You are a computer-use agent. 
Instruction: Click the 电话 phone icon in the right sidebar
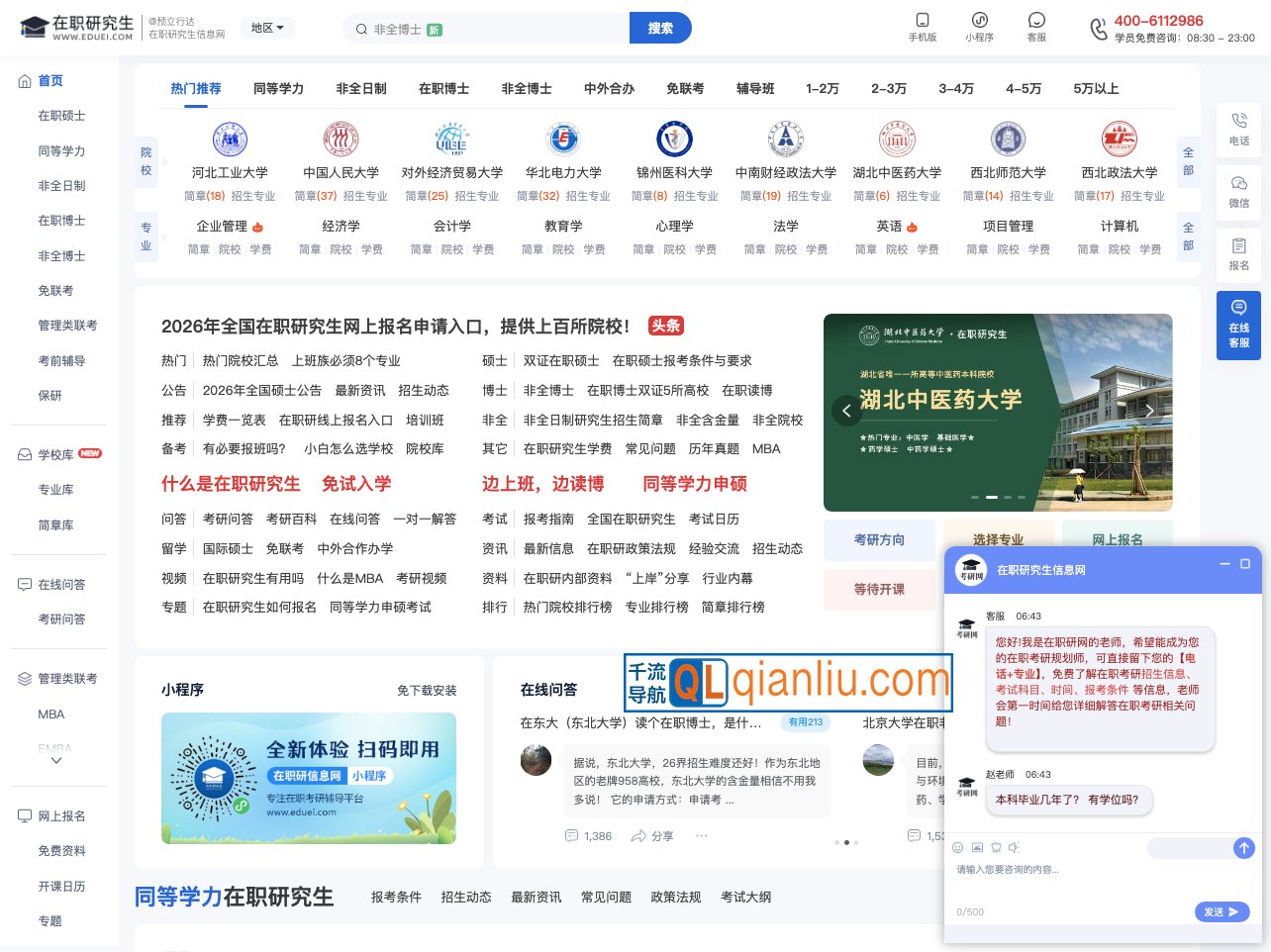click(1238, 131)
